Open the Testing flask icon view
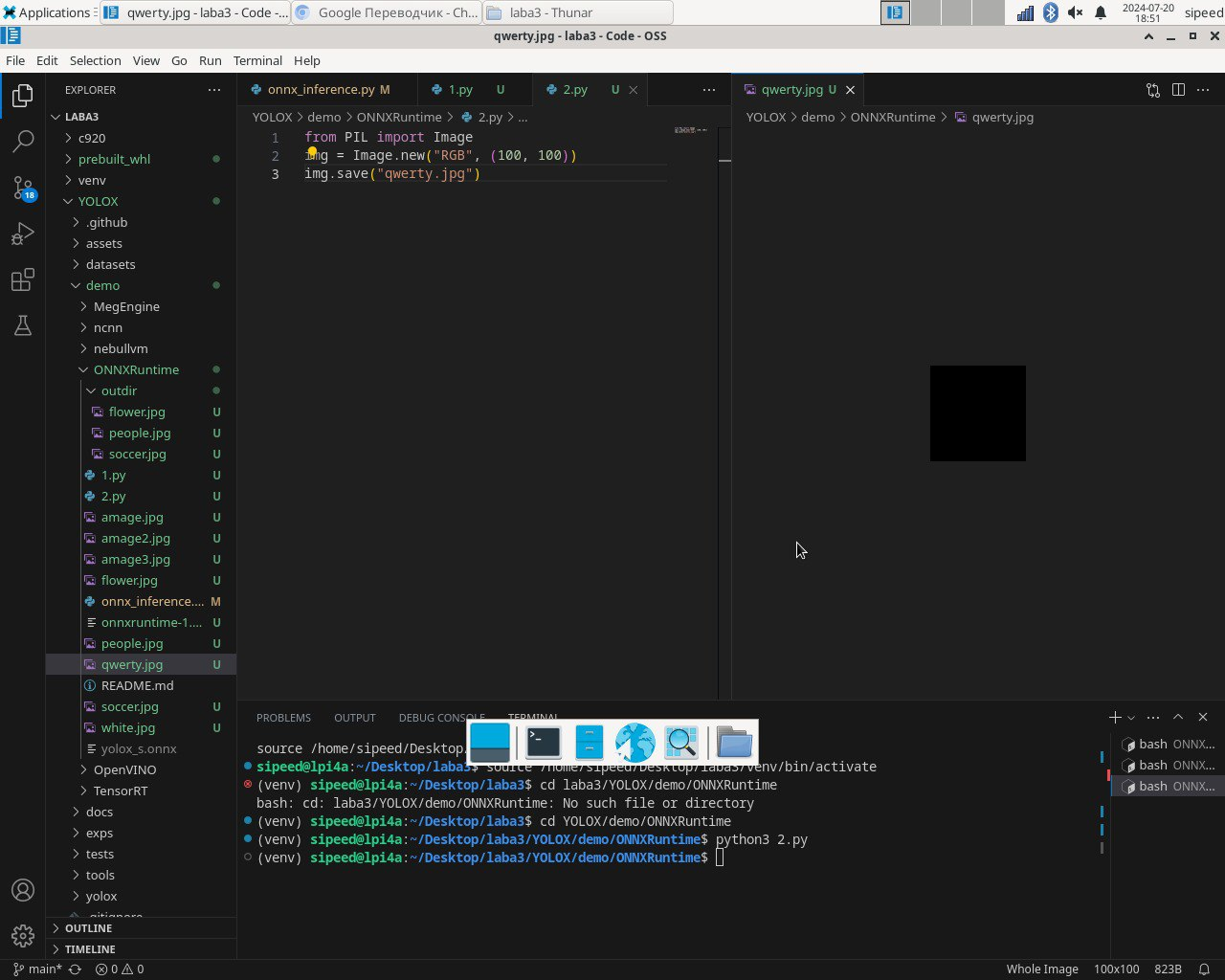Viewport: 1225px width, 980px height. 23,325
